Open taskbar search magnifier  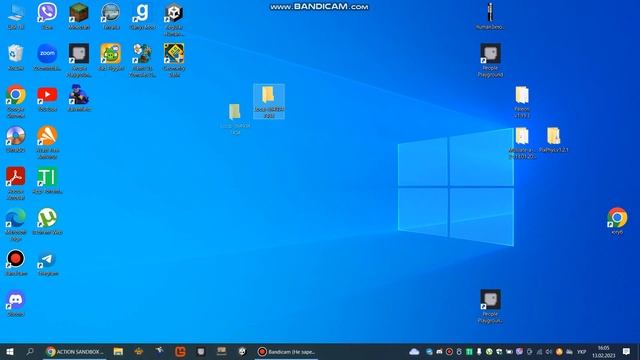pos(30,351)
